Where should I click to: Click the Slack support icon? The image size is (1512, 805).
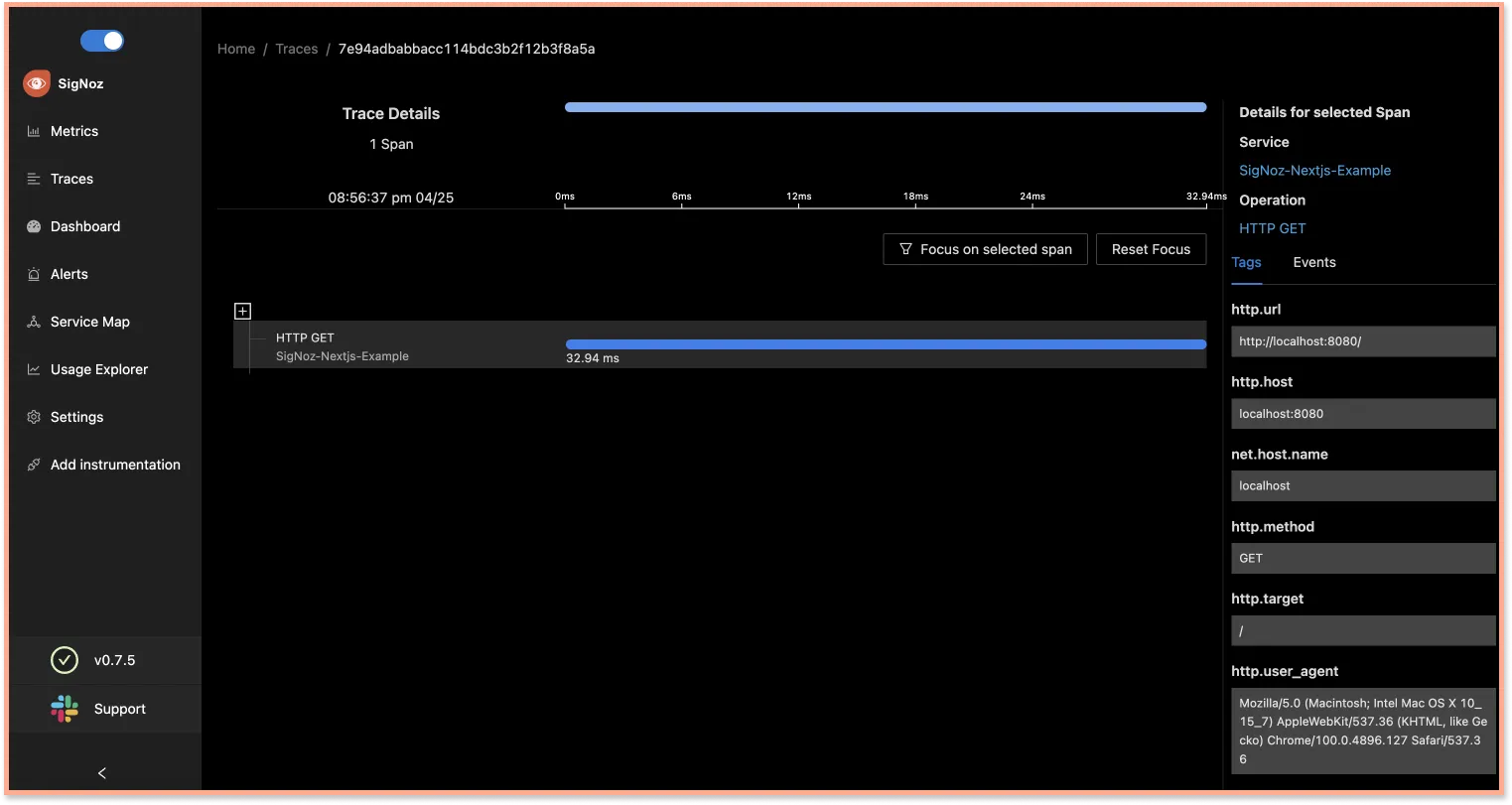65,709
